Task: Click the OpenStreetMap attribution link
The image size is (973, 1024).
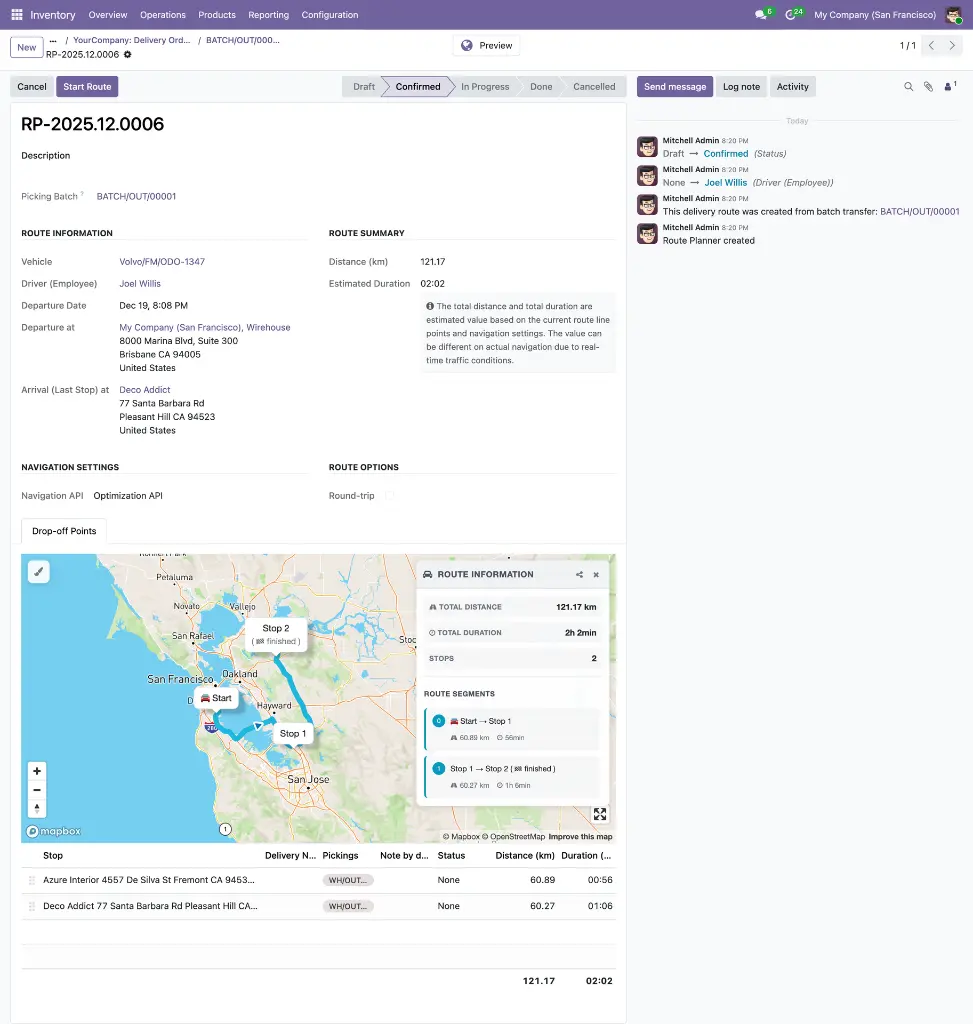Action: point(513,837)
